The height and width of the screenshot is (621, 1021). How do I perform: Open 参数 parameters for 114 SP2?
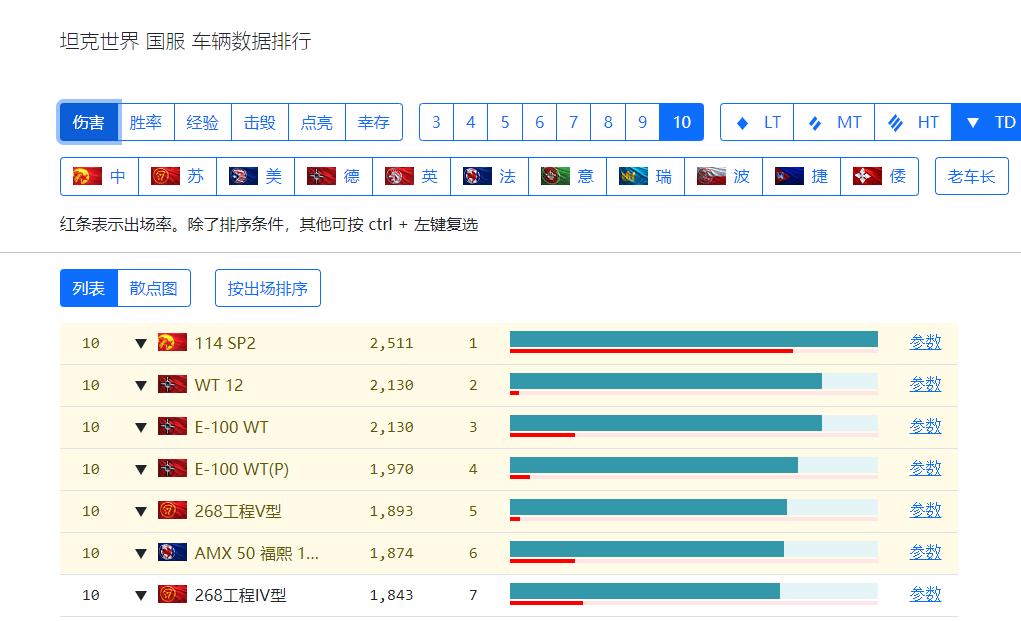pos(924,342)
